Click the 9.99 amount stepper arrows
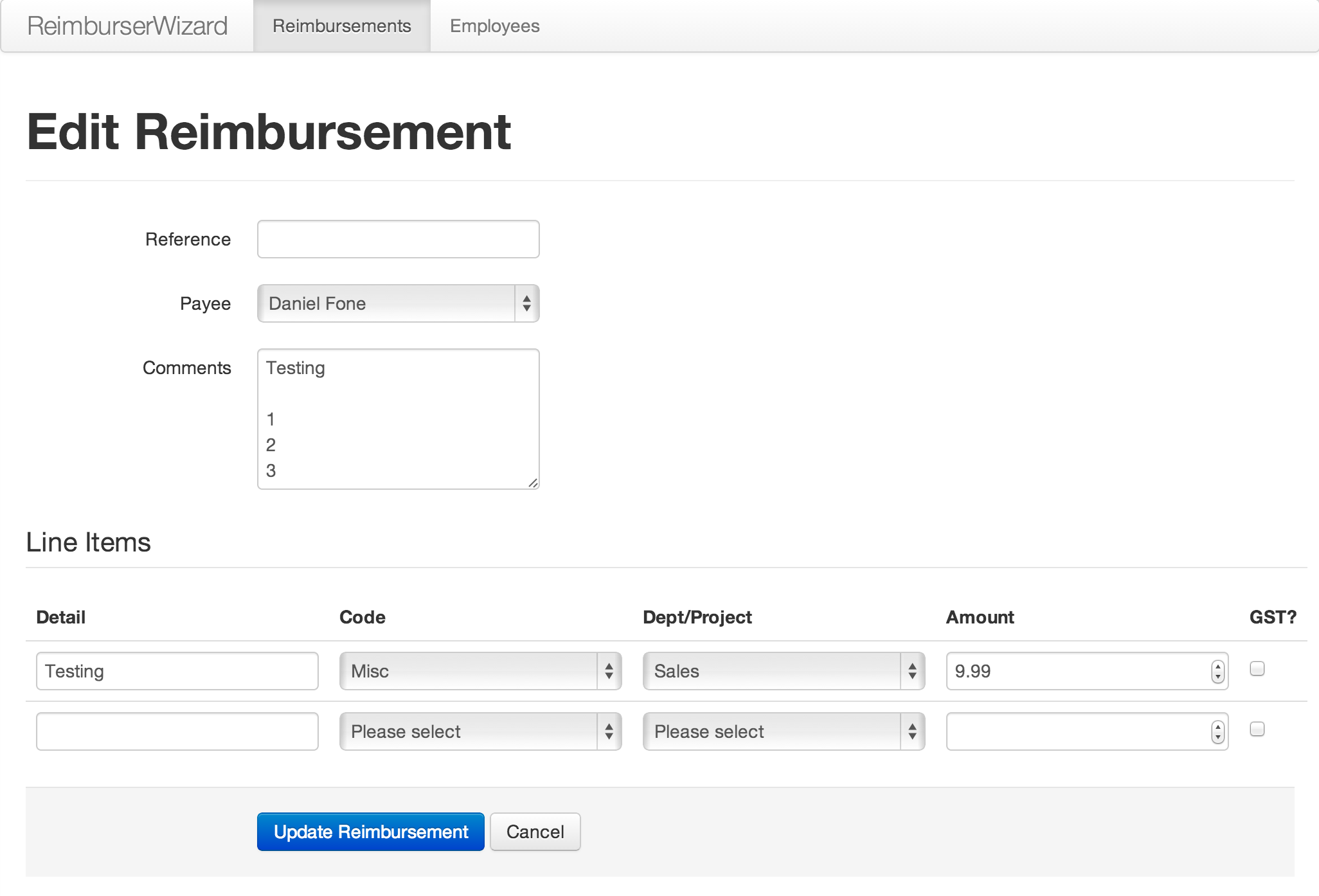 point(1217,671)
